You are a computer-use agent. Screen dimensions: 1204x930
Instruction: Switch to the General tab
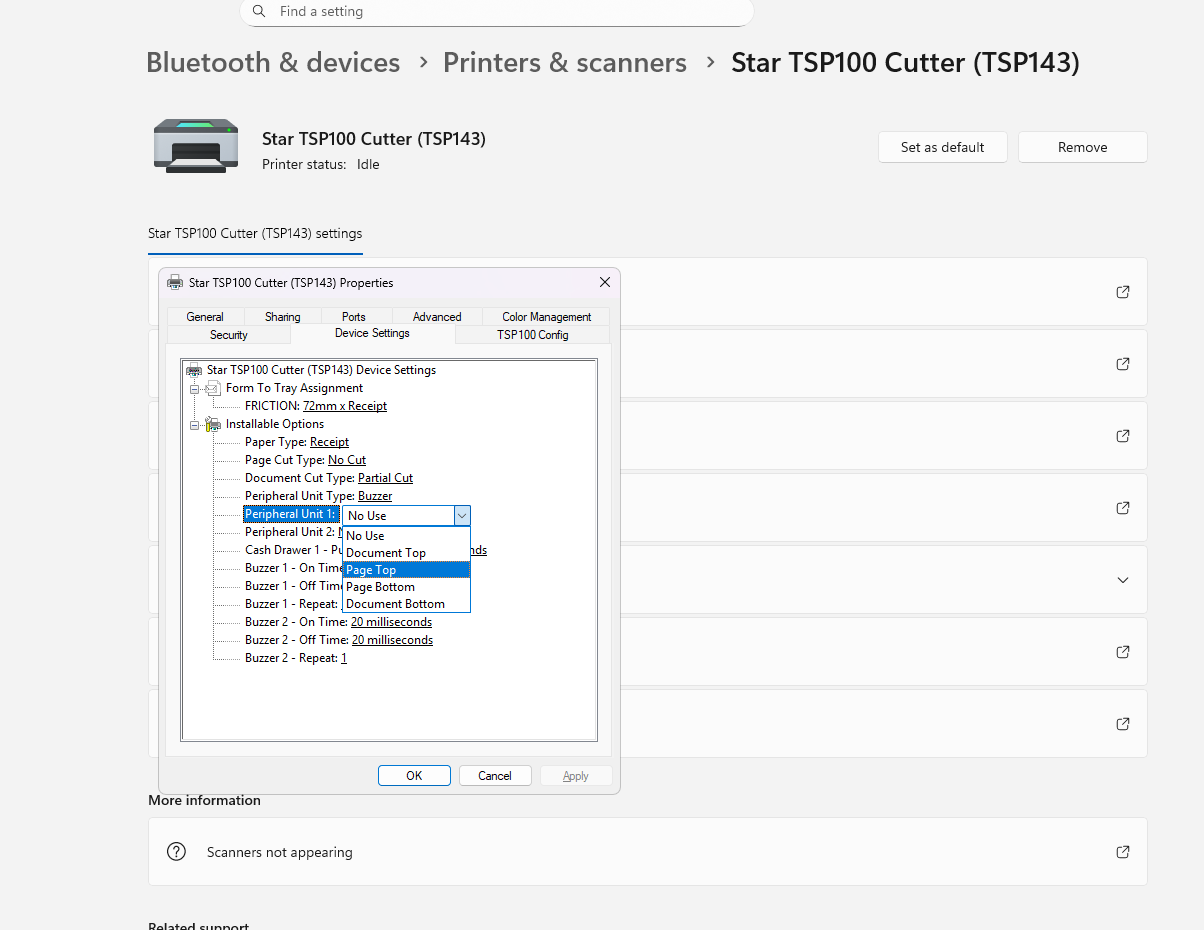pyautogui.click(x=205, y=317)
